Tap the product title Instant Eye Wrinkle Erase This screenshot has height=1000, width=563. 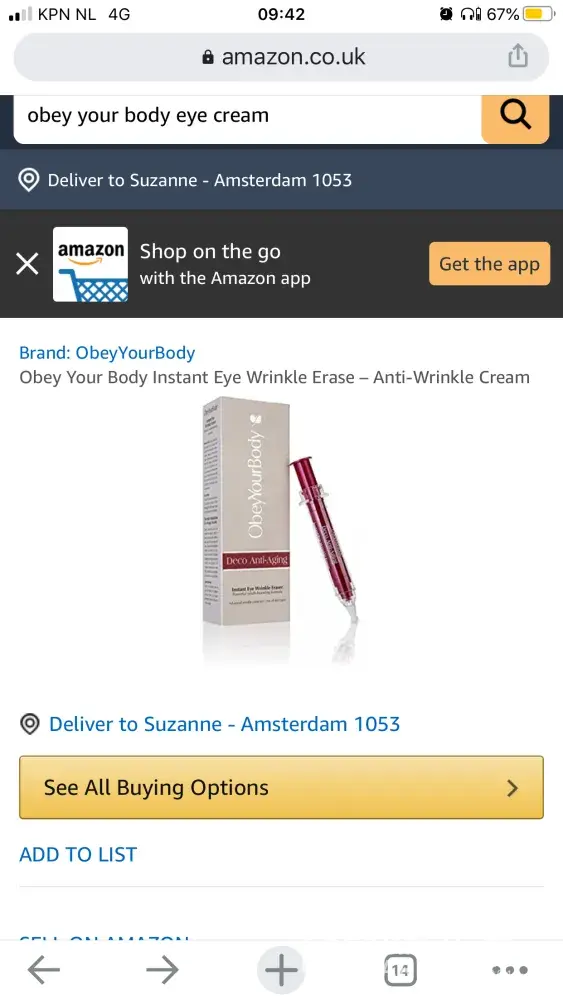pos(274,377)
